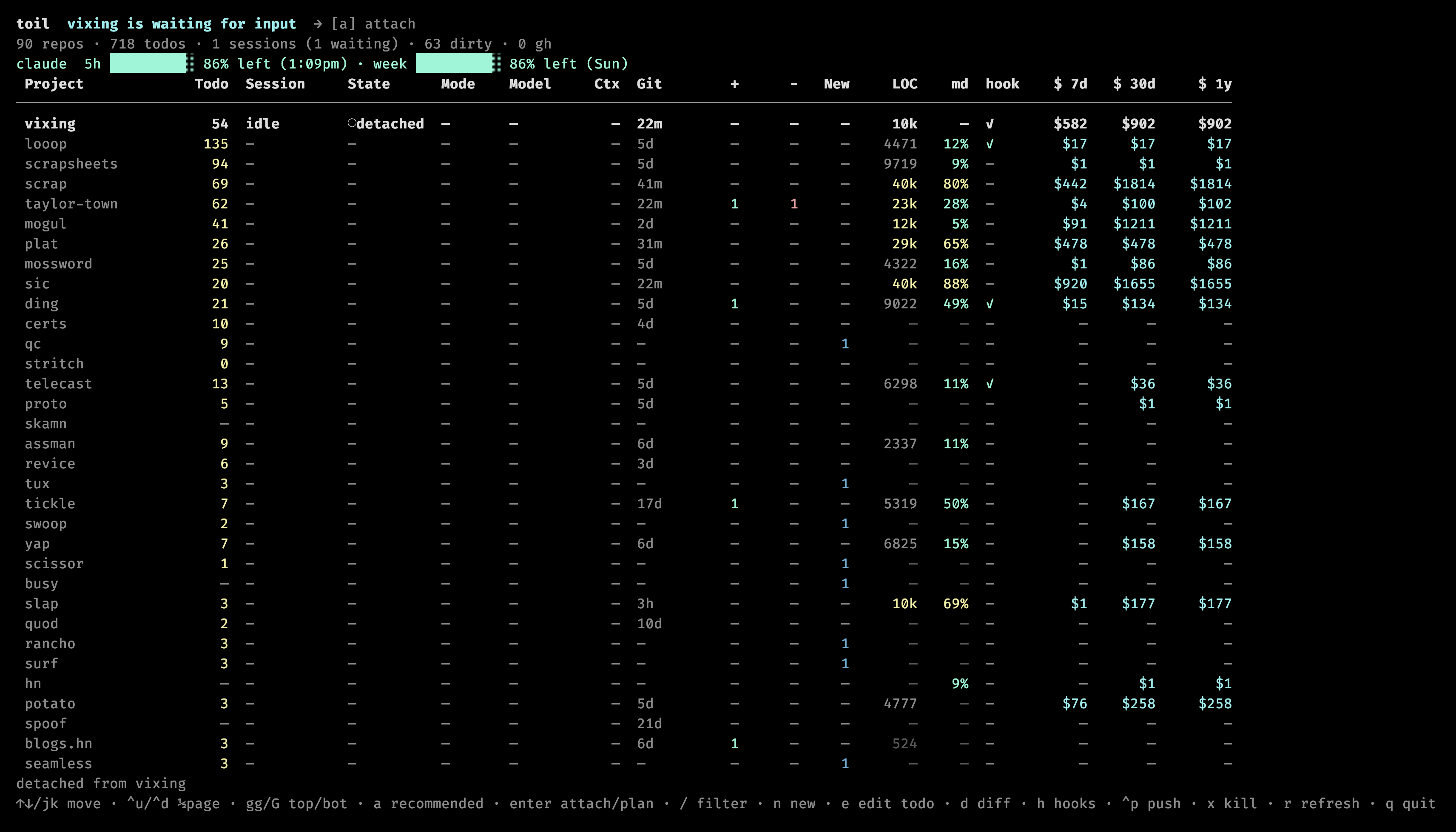The width and height of the screenshot is (1456, 832).
Task: Click the red '1' deletion count for taylor-town
Action: (794, 204)
